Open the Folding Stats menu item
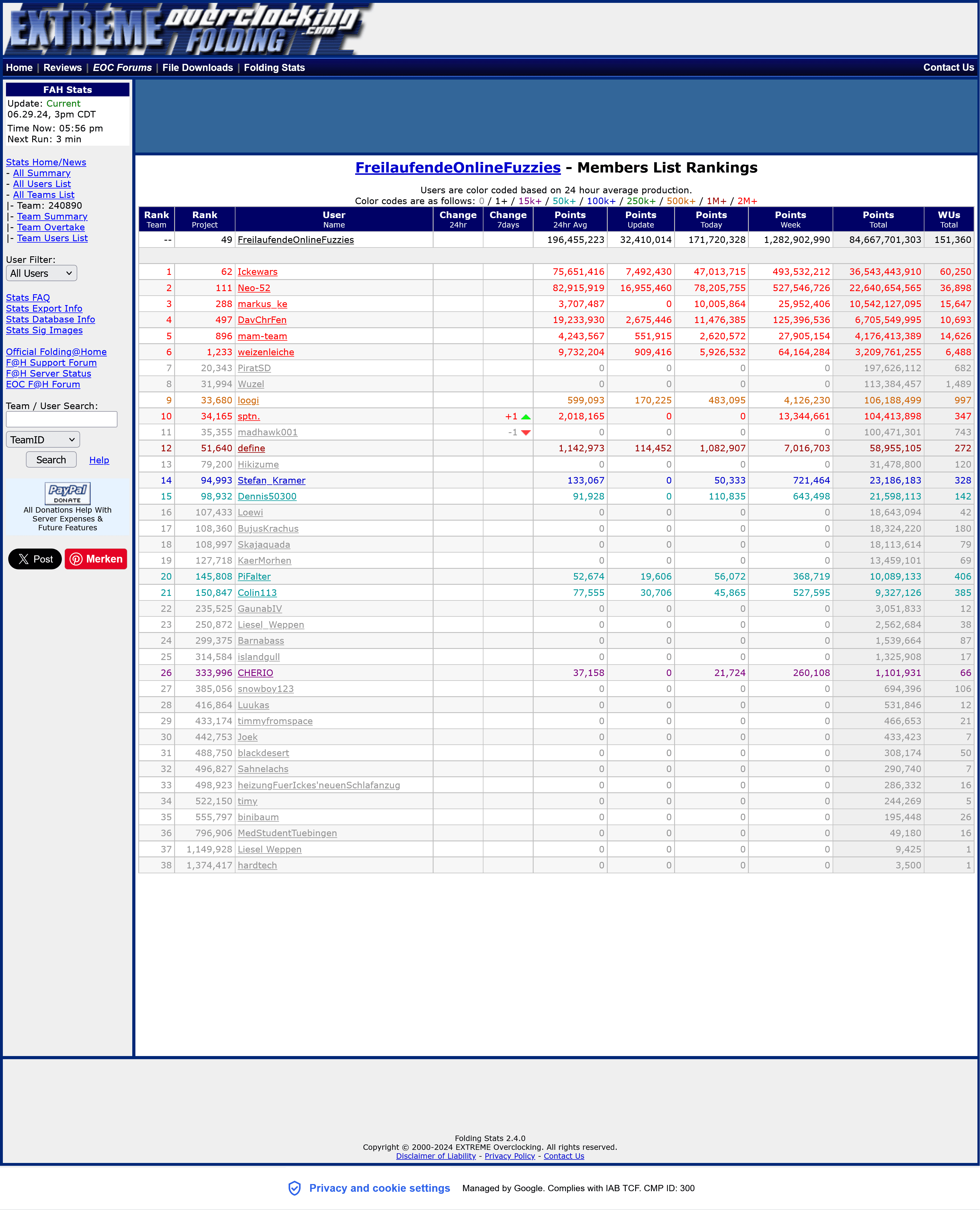The width and height of the screenshot is (980, 1210). 274,68
